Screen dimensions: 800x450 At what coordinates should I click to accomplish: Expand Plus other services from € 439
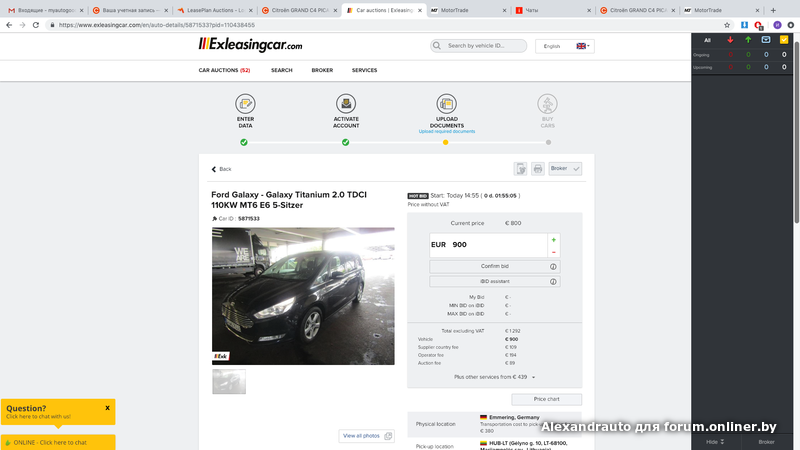[x=494, y=377]
